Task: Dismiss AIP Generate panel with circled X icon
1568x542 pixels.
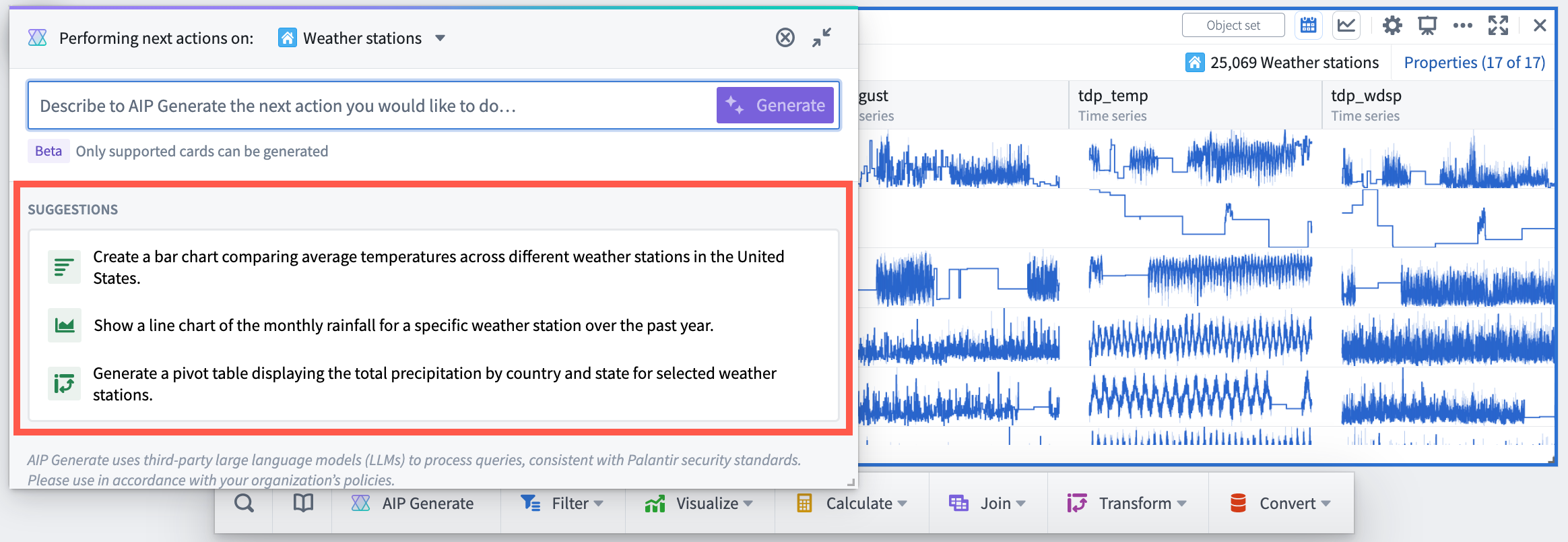Action: point(785,37)
